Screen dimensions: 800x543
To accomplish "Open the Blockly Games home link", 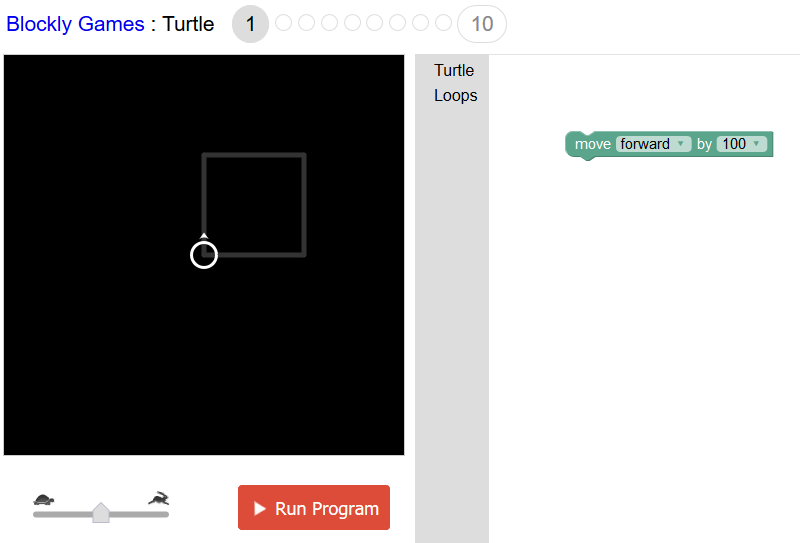I will pos(75,24).
